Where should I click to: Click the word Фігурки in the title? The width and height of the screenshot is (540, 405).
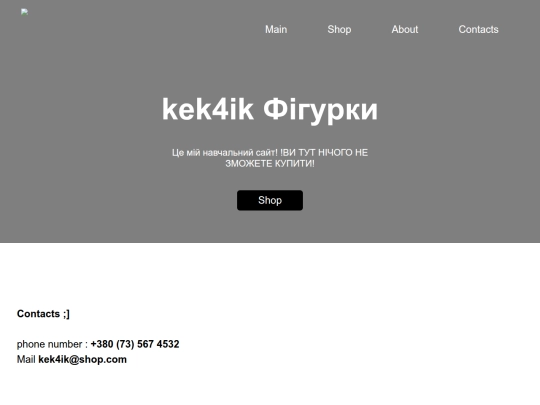[321, 110]
